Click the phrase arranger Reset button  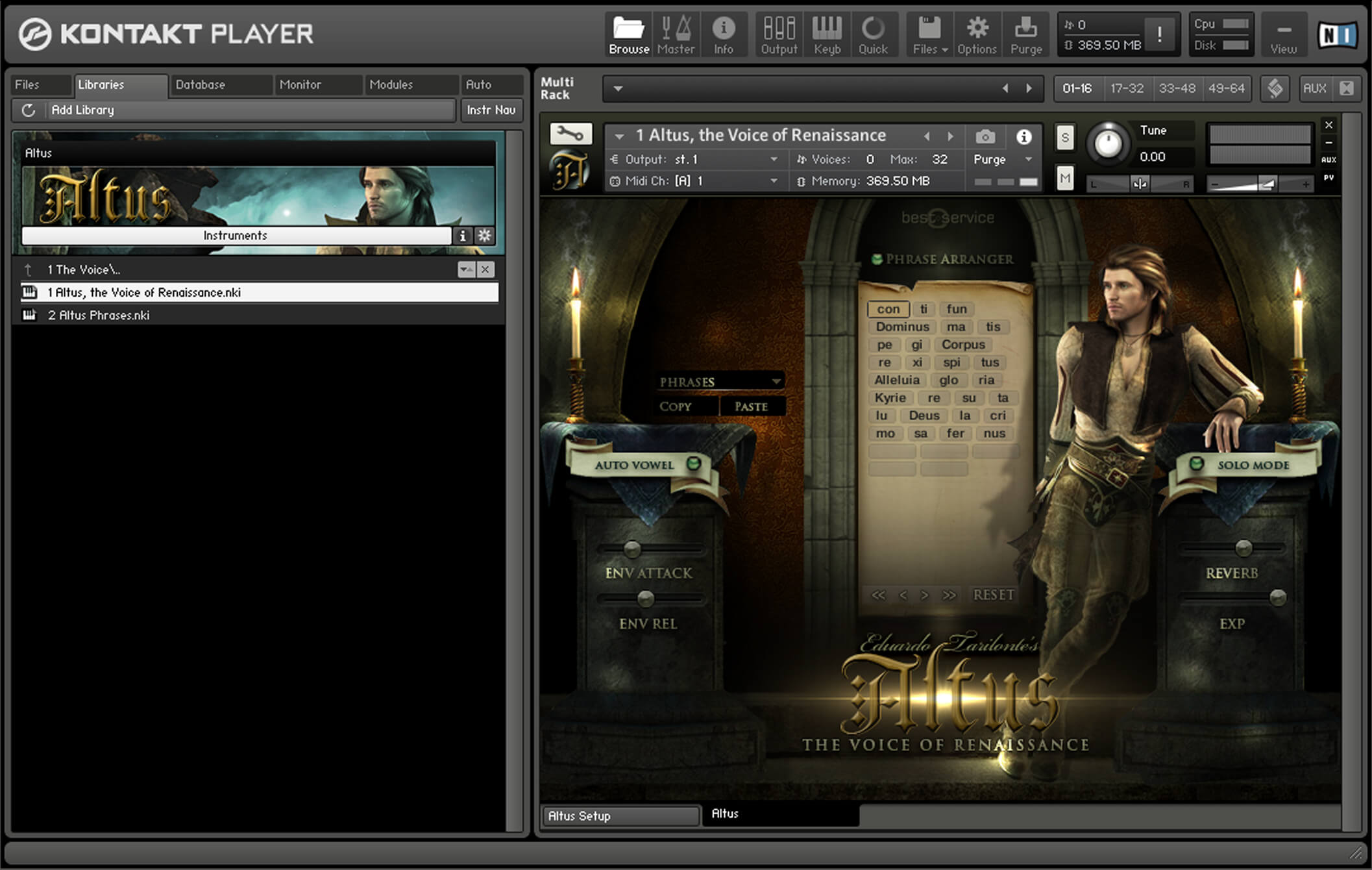993,595
